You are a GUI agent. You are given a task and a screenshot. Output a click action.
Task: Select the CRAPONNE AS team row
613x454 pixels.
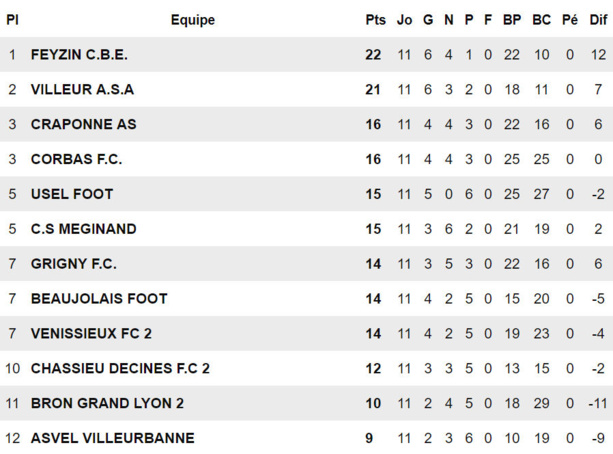point(84,125)
